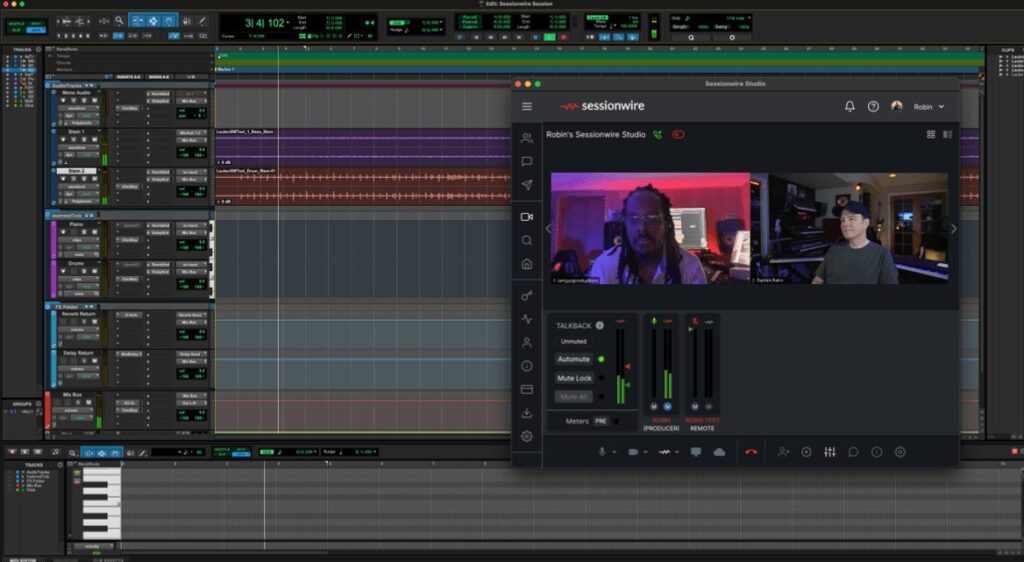Click the red hang-up call icon
This screenshot has height=562, width=1024.
click(751, 452)
